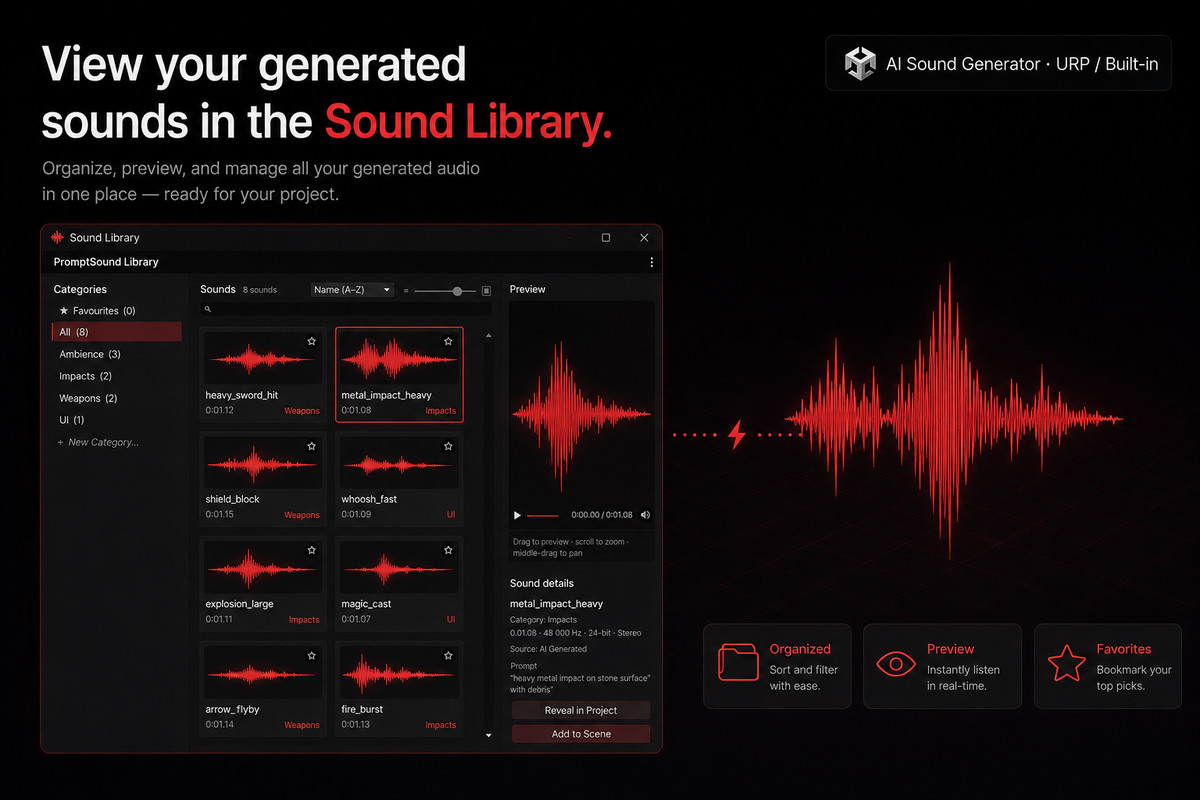Click the waveform logo in Sound Library title bar
The width and height of the screenshot is (1200, 800).
(57, 238)
